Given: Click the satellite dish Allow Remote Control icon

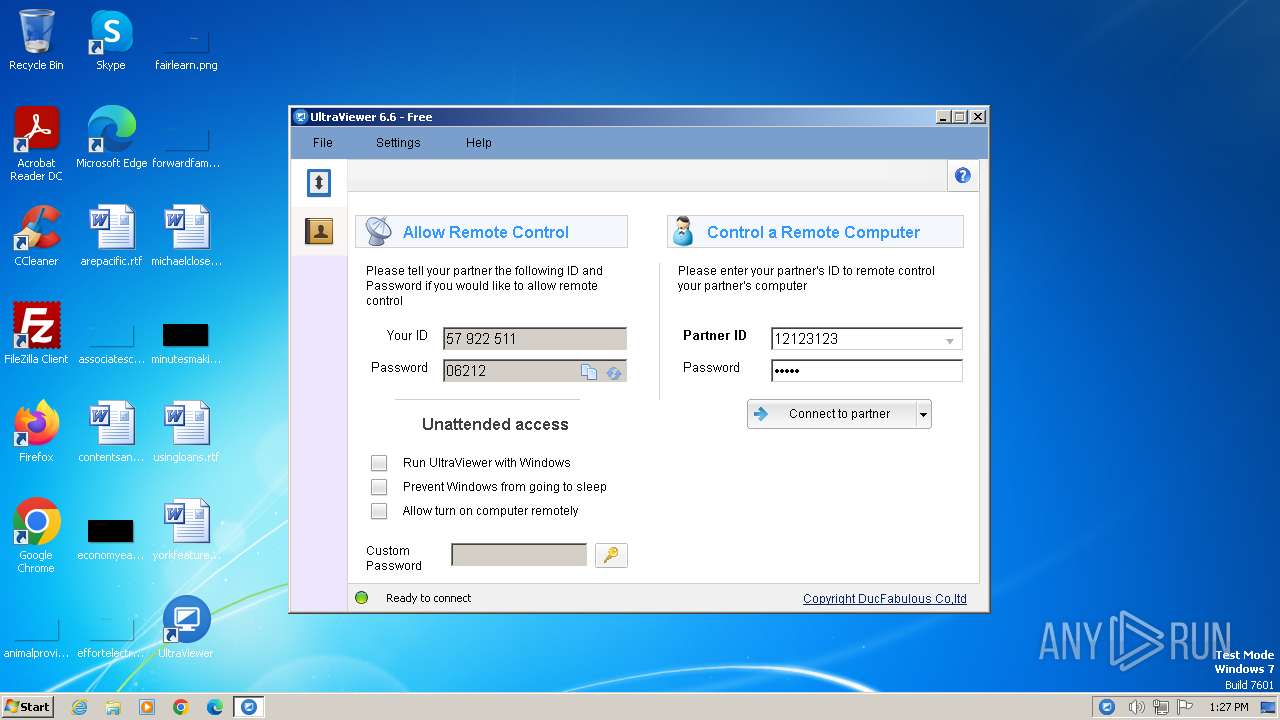Looking at the screenshot, I should 378,231.
